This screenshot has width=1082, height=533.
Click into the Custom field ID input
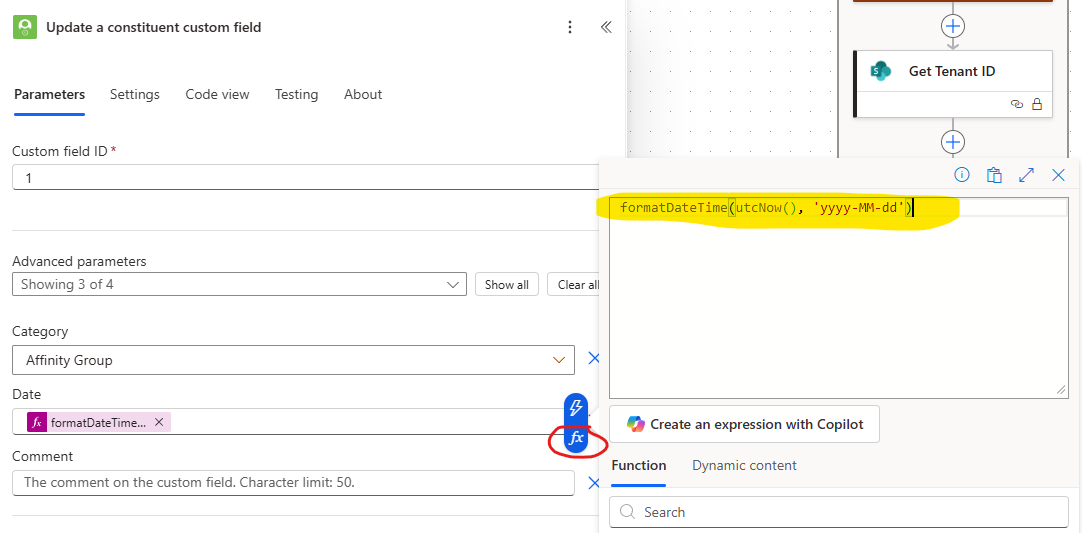[306, 177]
